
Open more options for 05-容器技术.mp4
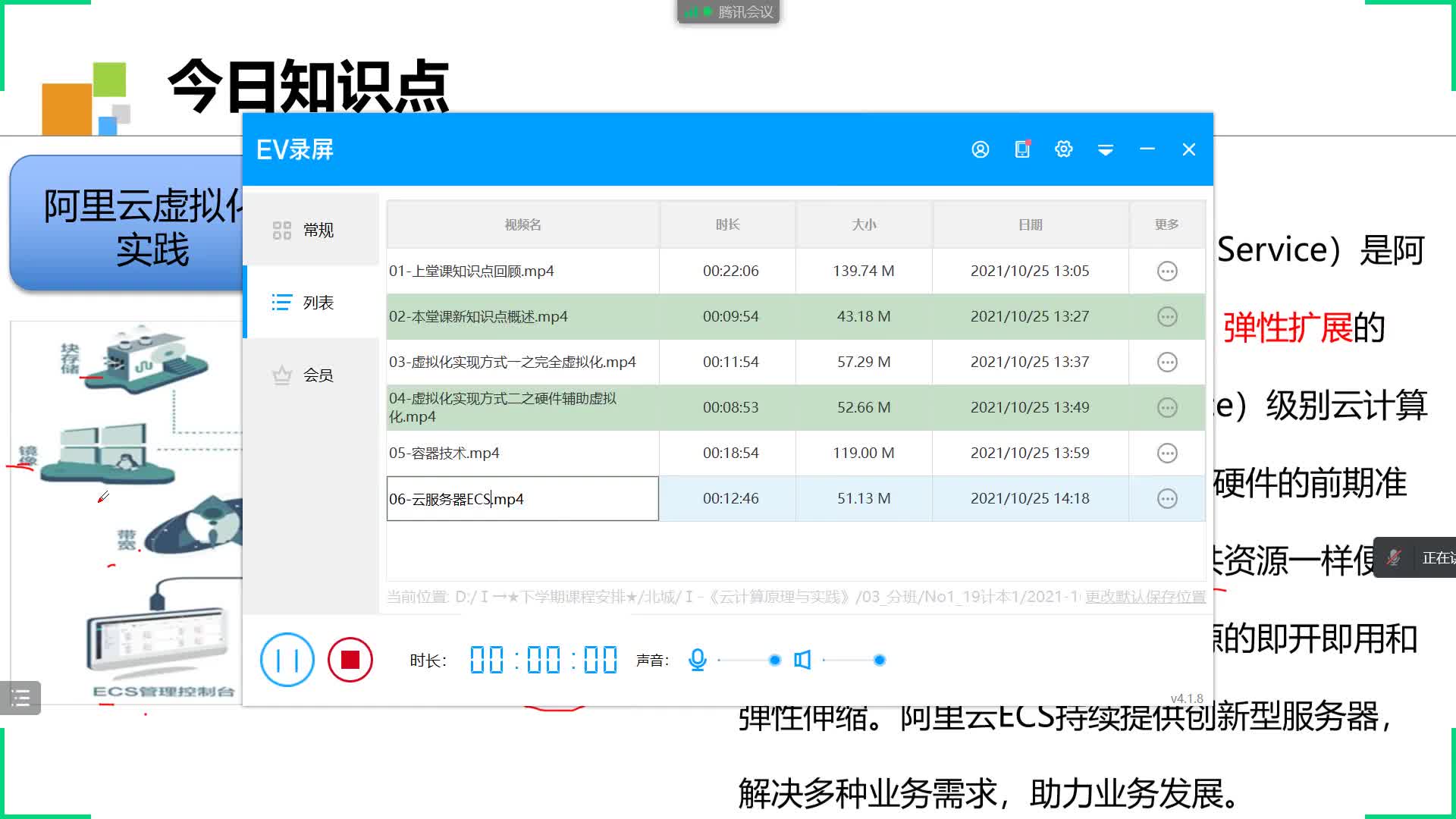(x=1167, y=453)
